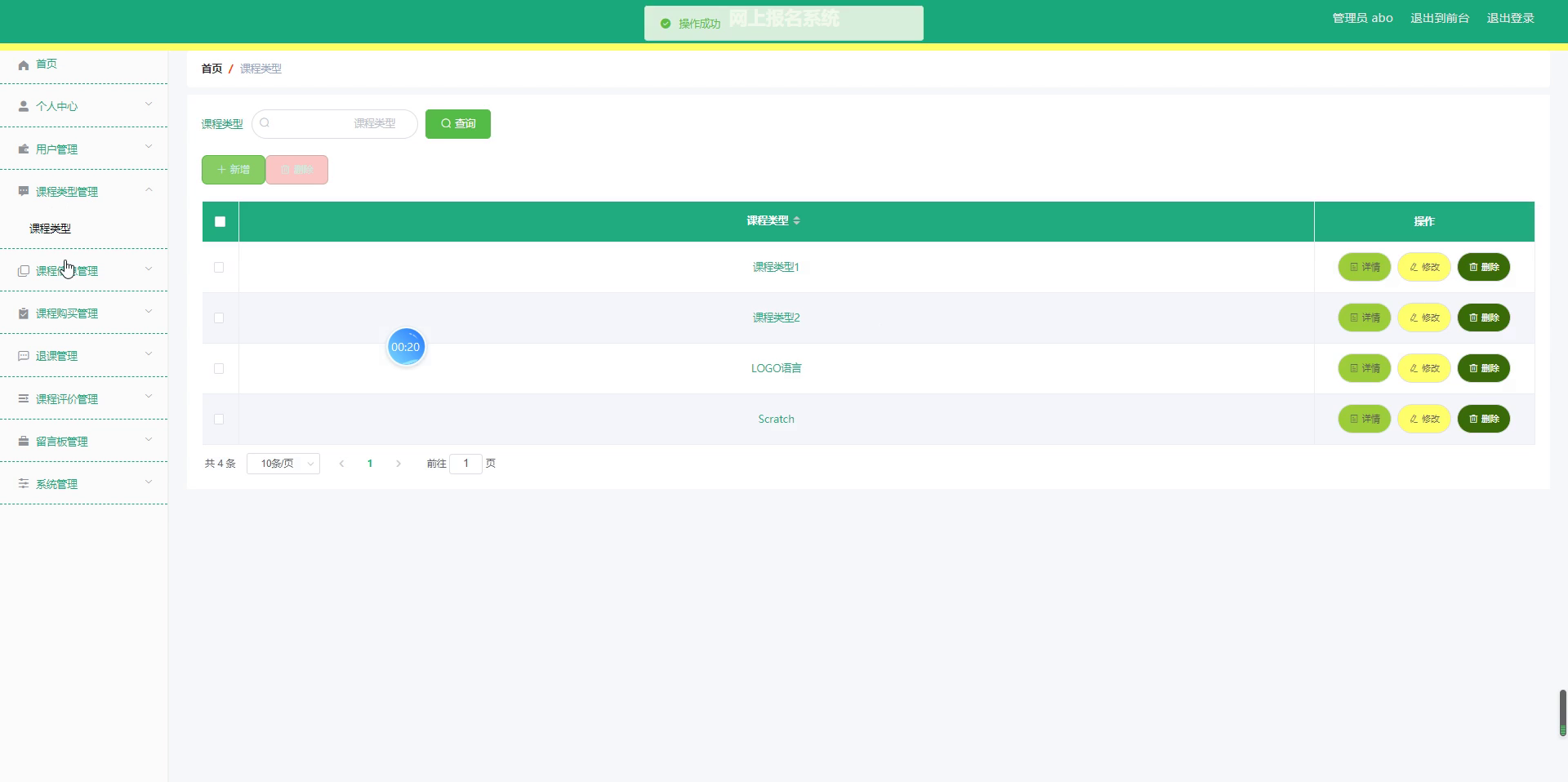
Task: Open the 系统管理 menu
Action: point(83,483)
